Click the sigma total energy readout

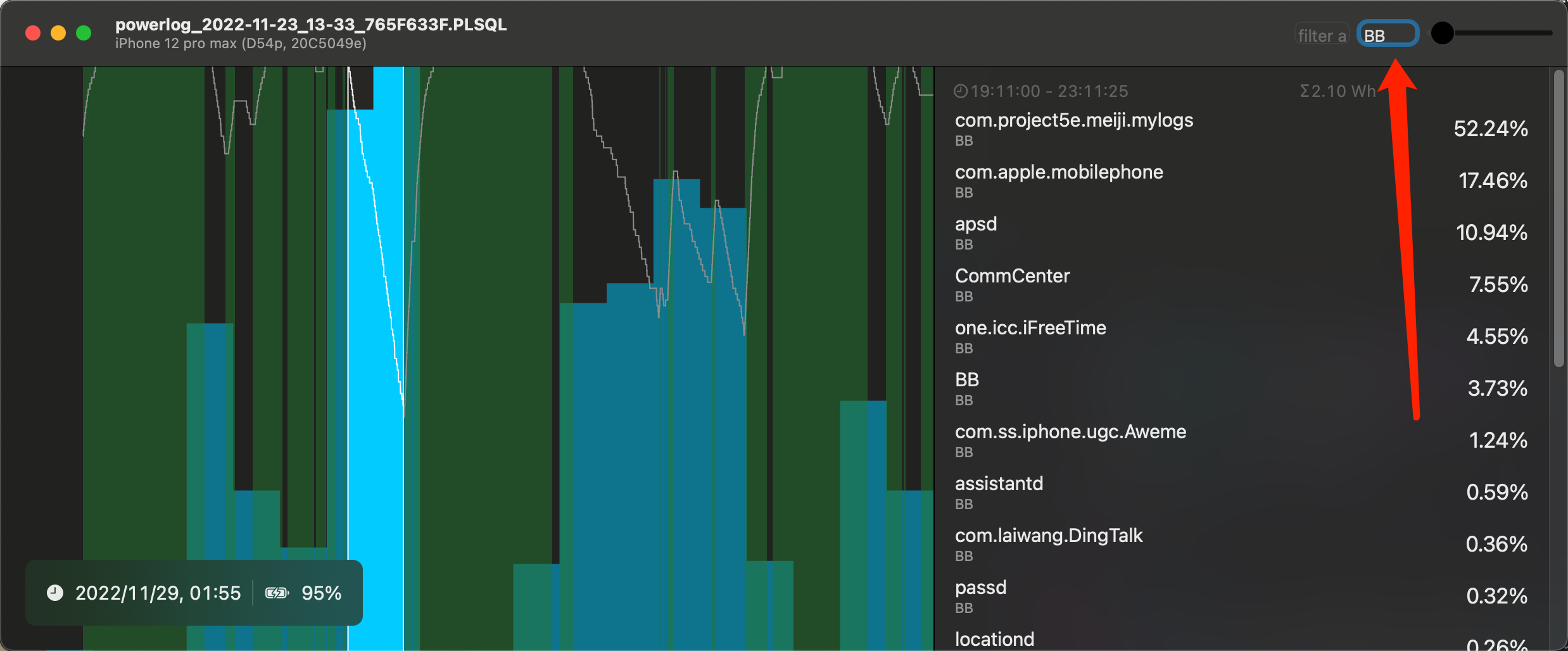tap(1337, 91)
